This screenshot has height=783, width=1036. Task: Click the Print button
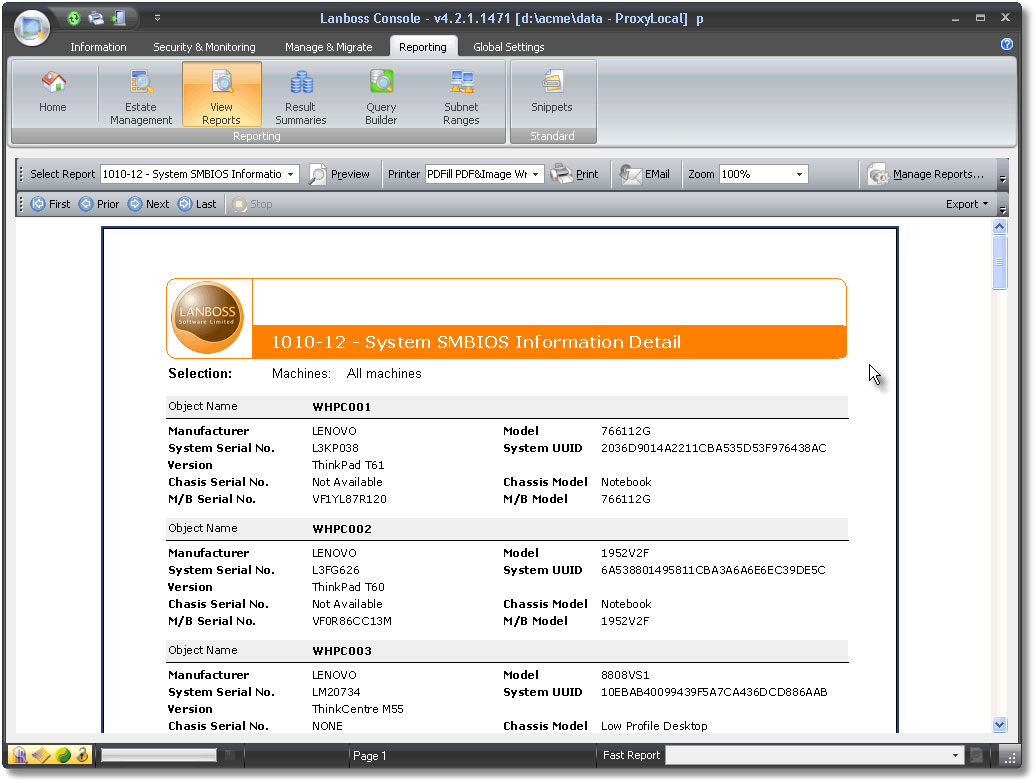tap(575, 174)
